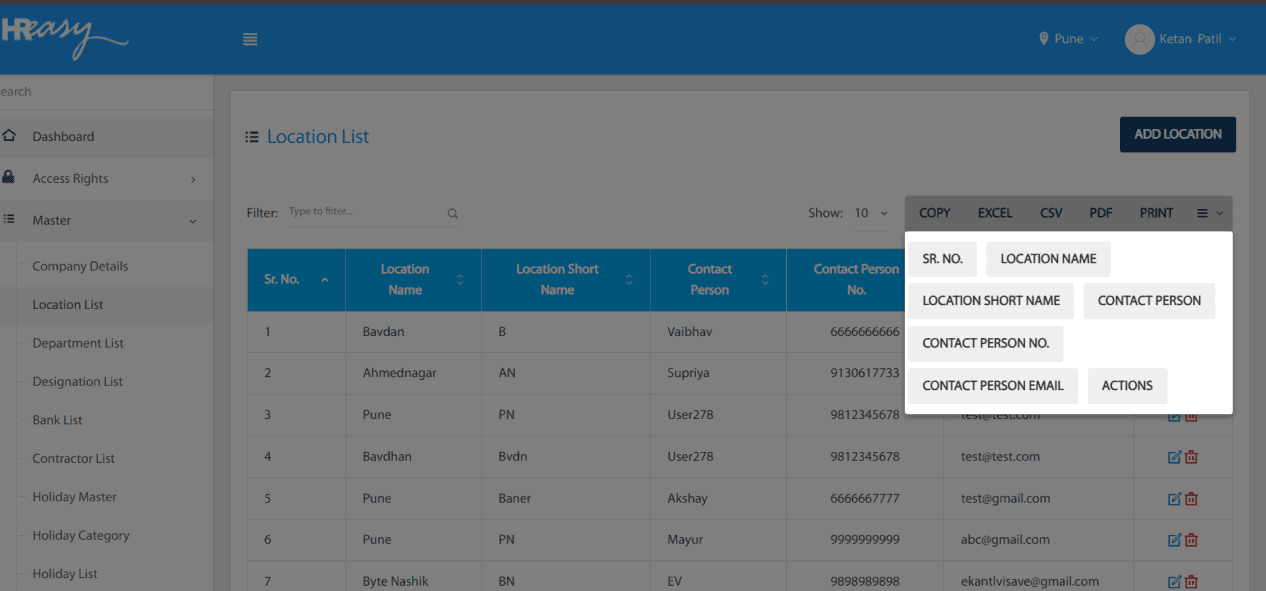Collapse the column visibility dropdown button

click(x=1210, y=213)
